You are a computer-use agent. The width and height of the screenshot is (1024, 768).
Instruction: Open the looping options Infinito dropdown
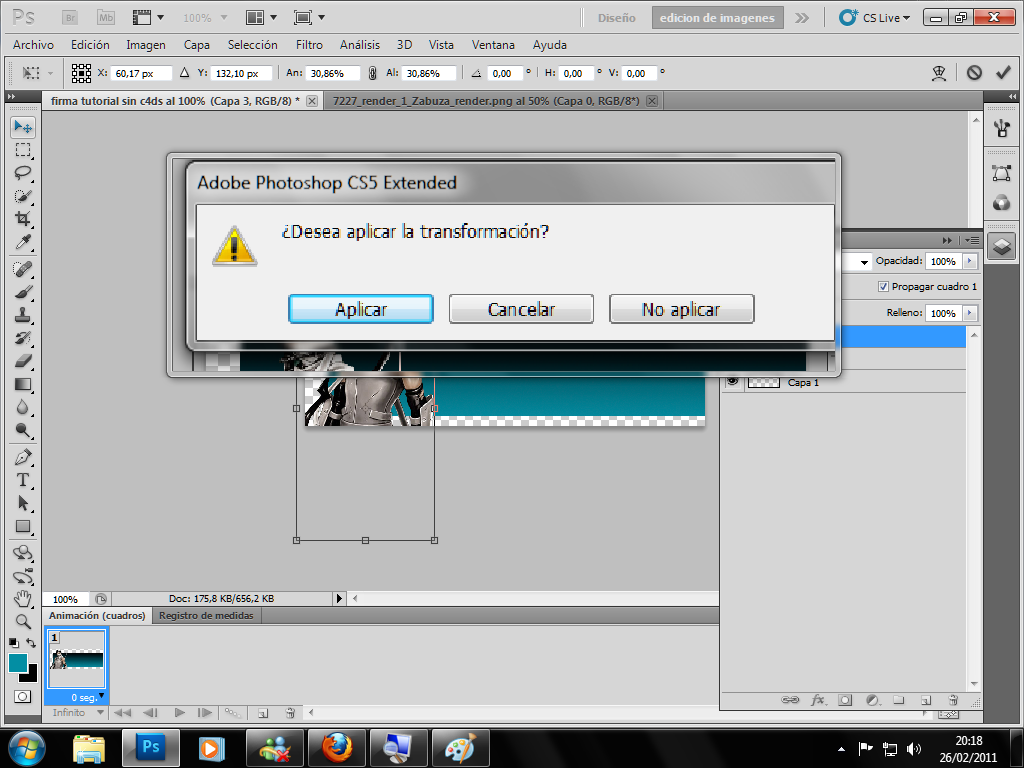coord(78,712)
